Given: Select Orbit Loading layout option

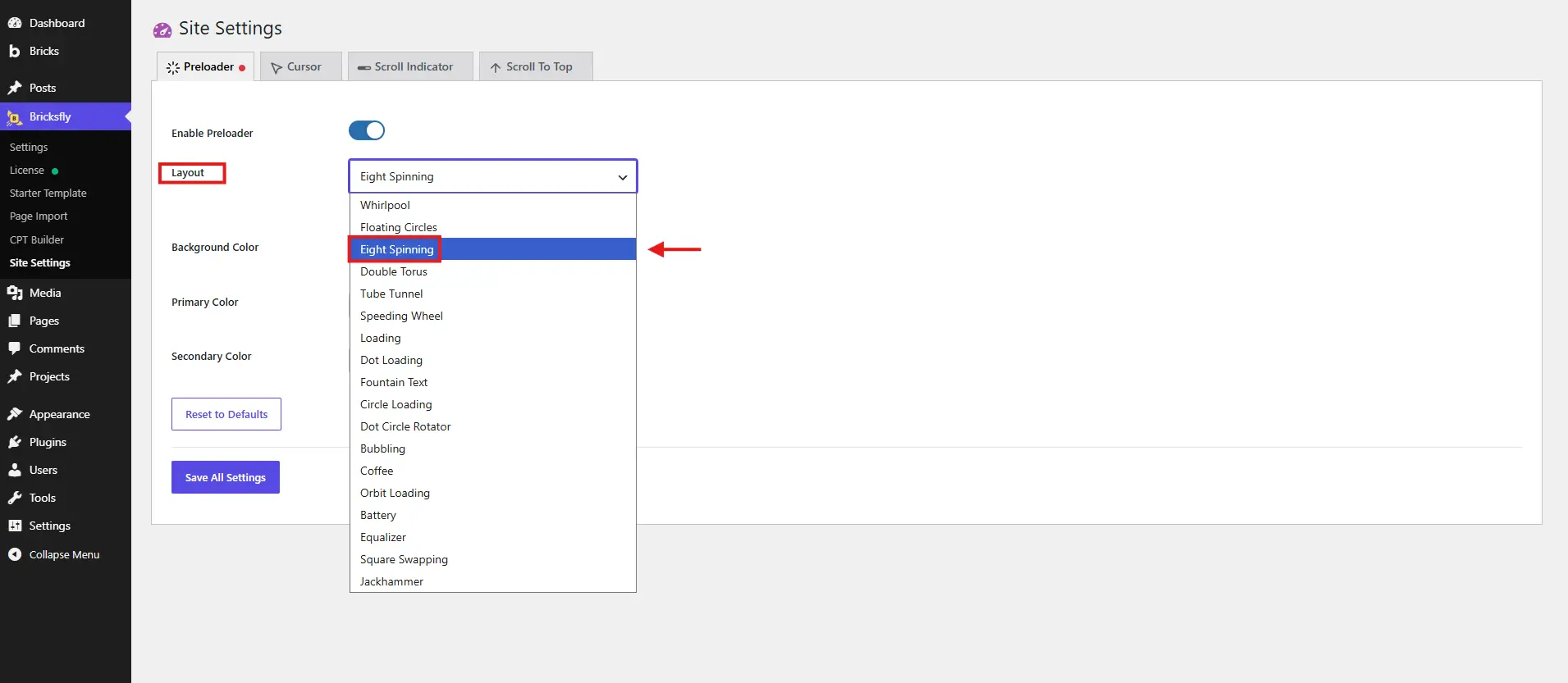Looking at the screenshot, I should tap(493, 493).
